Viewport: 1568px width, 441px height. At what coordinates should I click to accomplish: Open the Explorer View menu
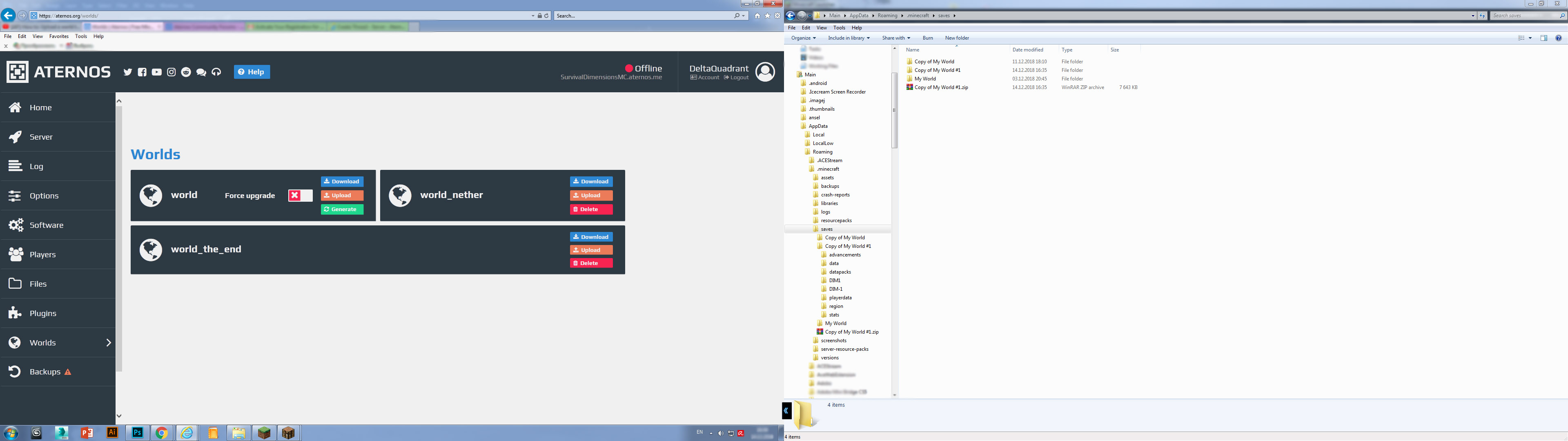822,28
